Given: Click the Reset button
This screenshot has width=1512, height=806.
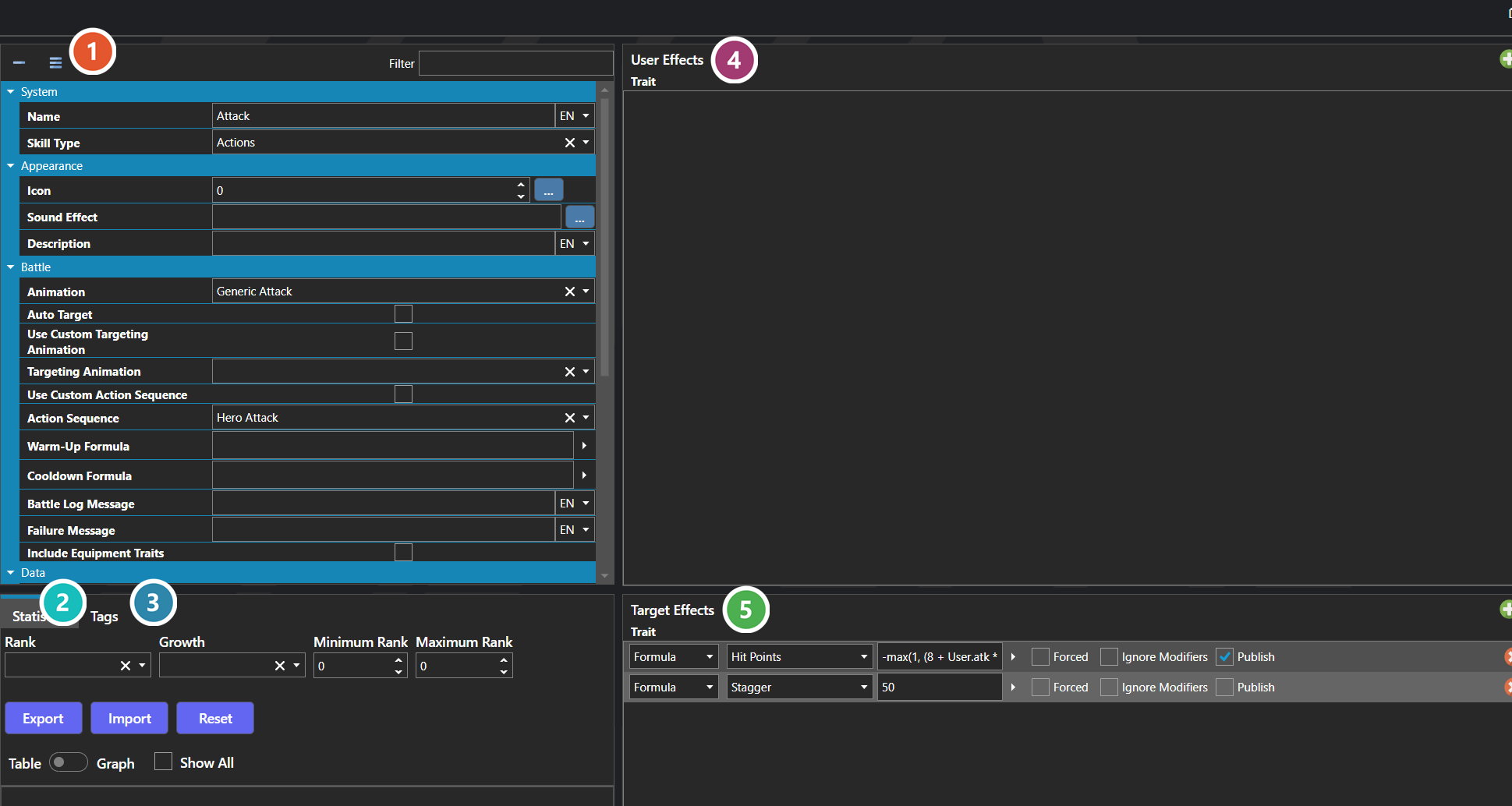Looking at the screenshot, I should pos(215,718).
